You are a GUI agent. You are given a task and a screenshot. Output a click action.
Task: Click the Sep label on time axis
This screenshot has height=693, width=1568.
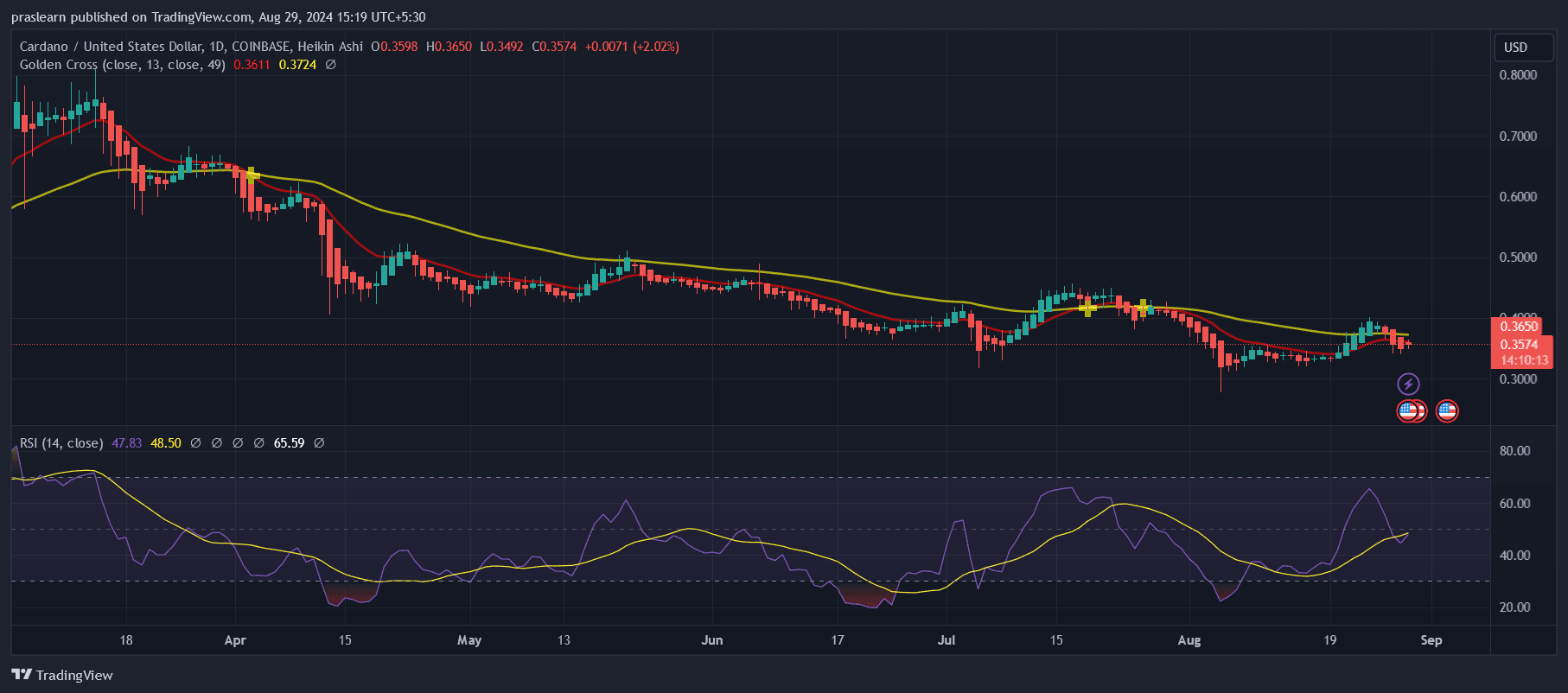pos(1431,640)
